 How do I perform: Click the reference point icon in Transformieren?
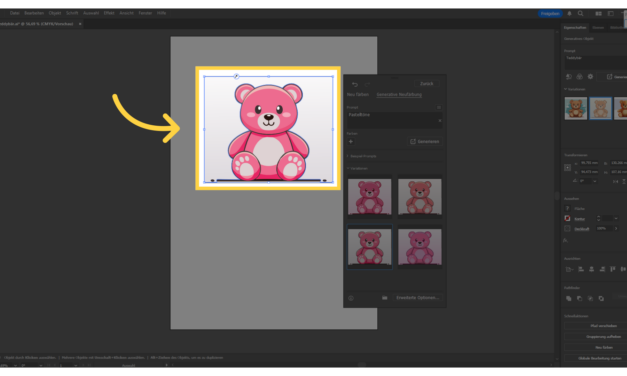point(567,168)
